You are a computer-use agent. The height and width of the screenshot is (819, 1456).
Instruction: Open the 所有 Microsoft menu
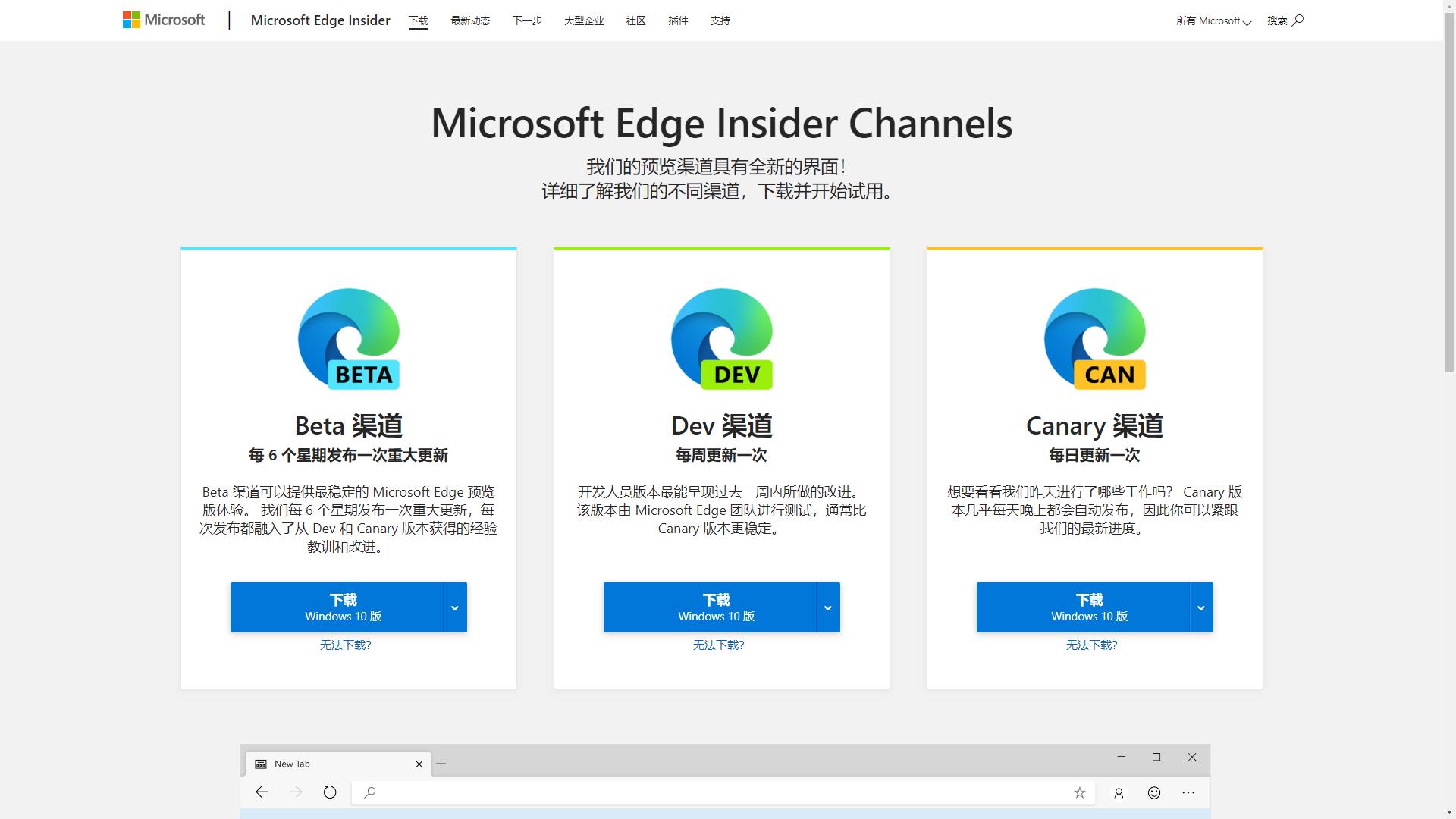(x=1211, y=20)
